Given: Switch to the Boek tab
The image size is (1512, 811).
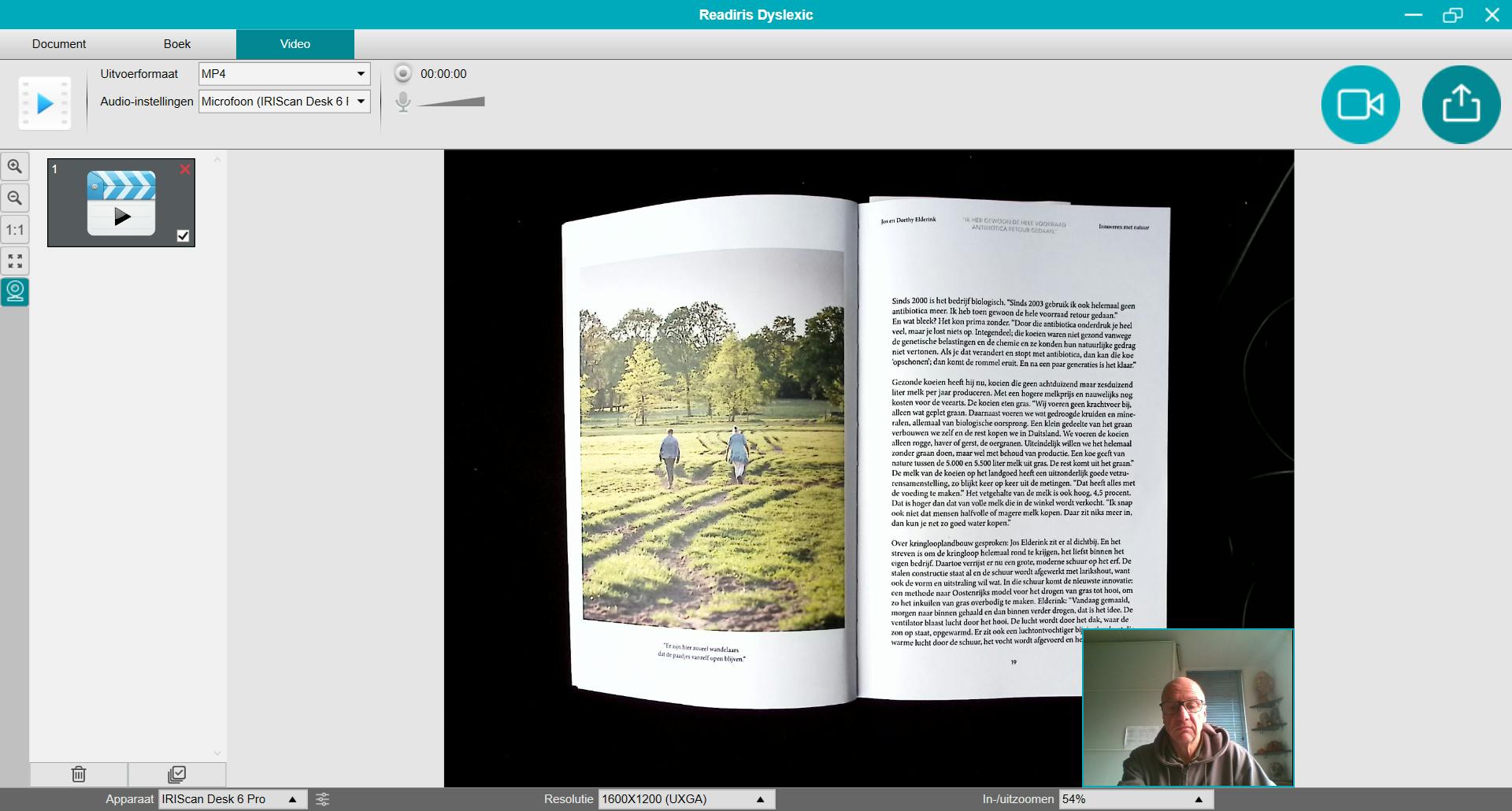Looking at the screenshot, I should pos(177,44).
